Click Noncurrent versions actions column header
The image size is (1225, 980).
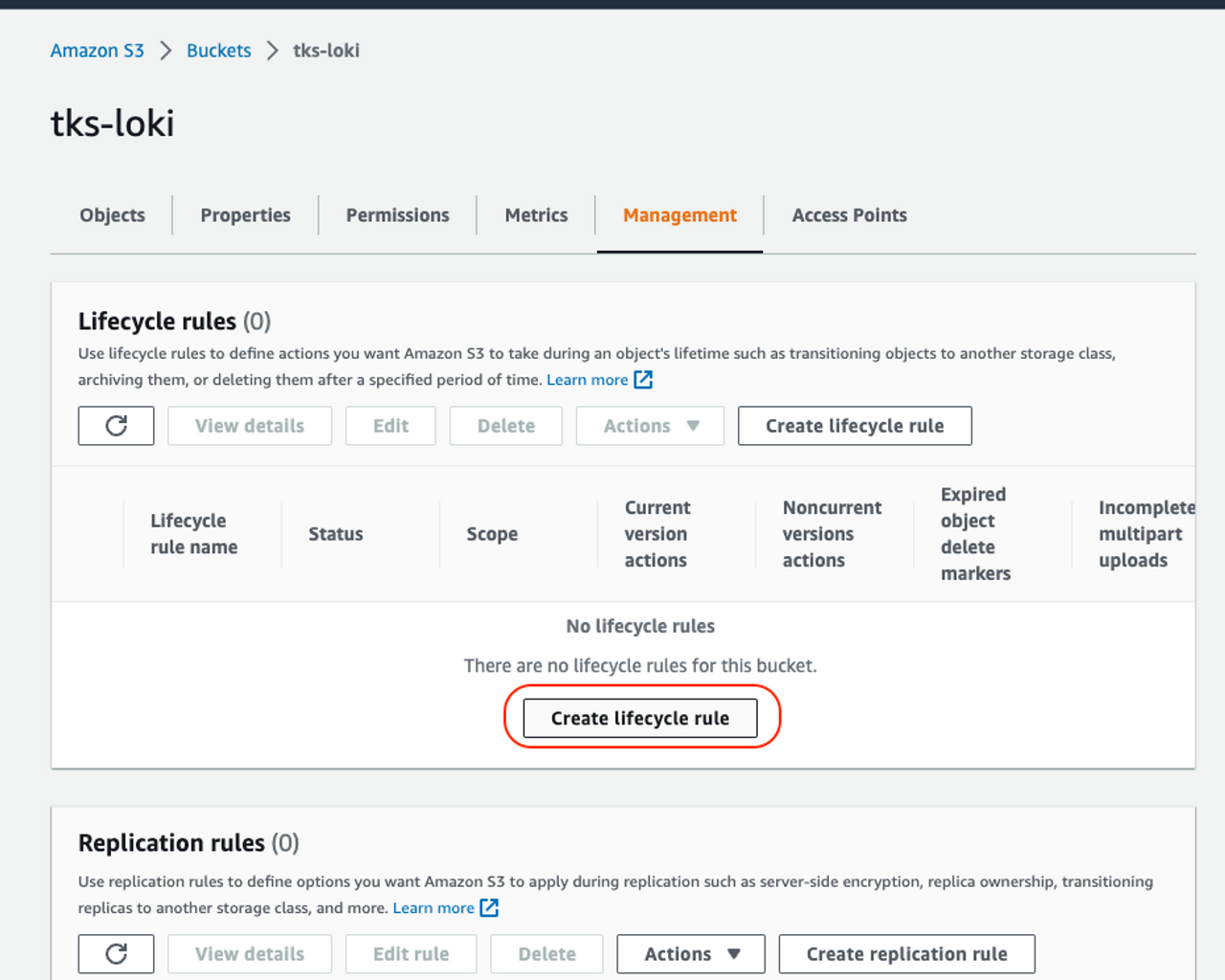point(832,534)
